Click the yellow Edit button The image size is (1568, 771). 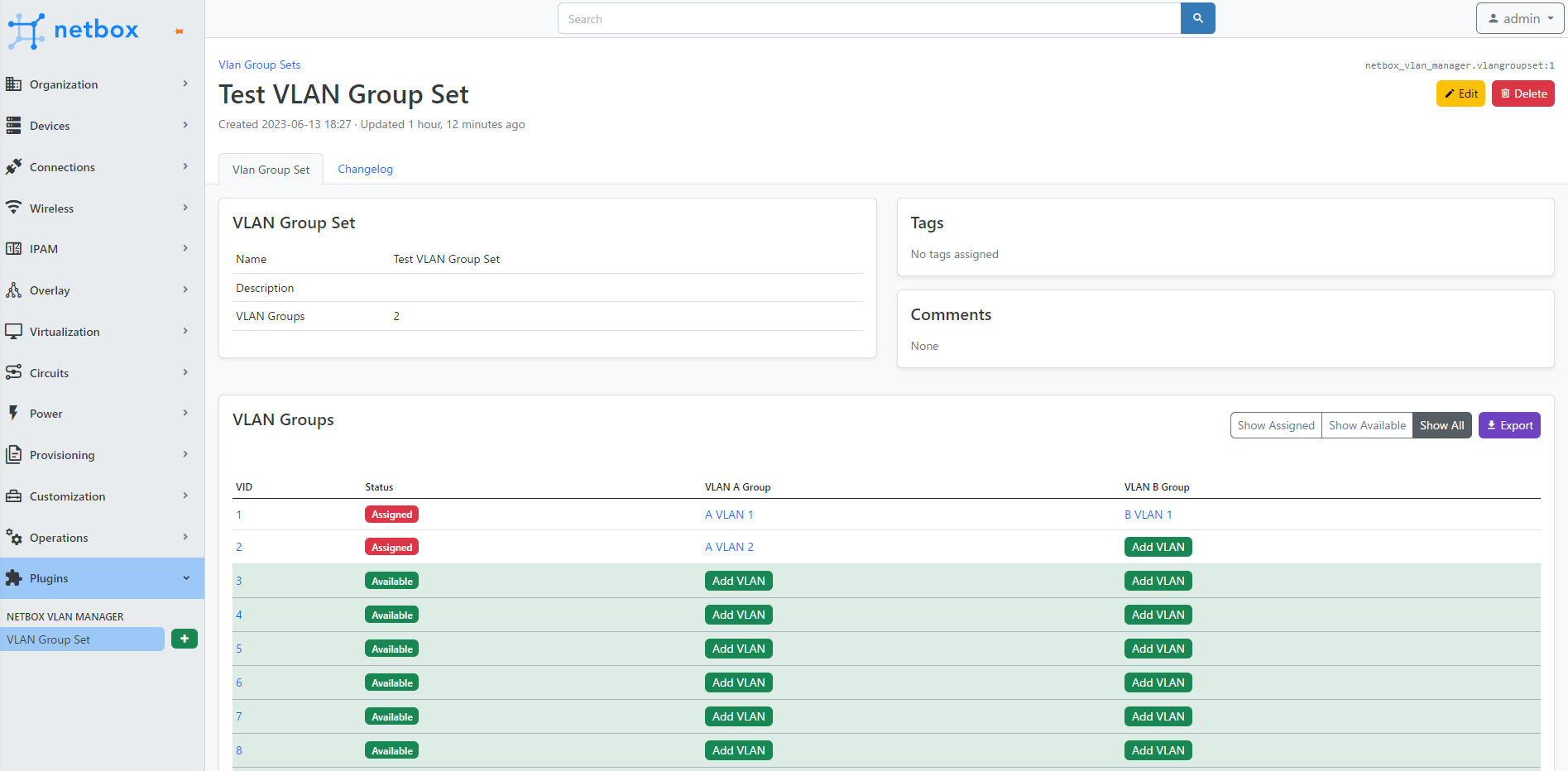point(1460,93)
